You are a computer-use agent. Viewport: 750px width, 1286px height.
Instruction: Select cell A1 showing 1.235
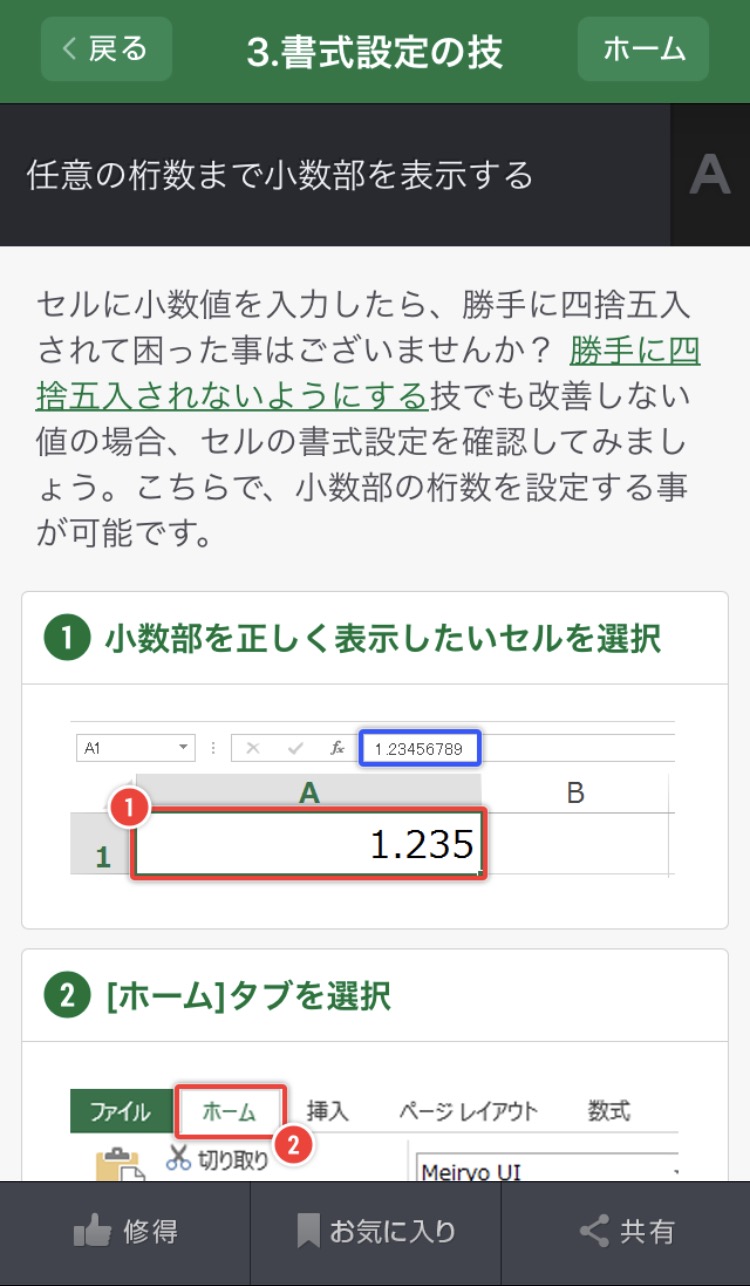[308, 844]
